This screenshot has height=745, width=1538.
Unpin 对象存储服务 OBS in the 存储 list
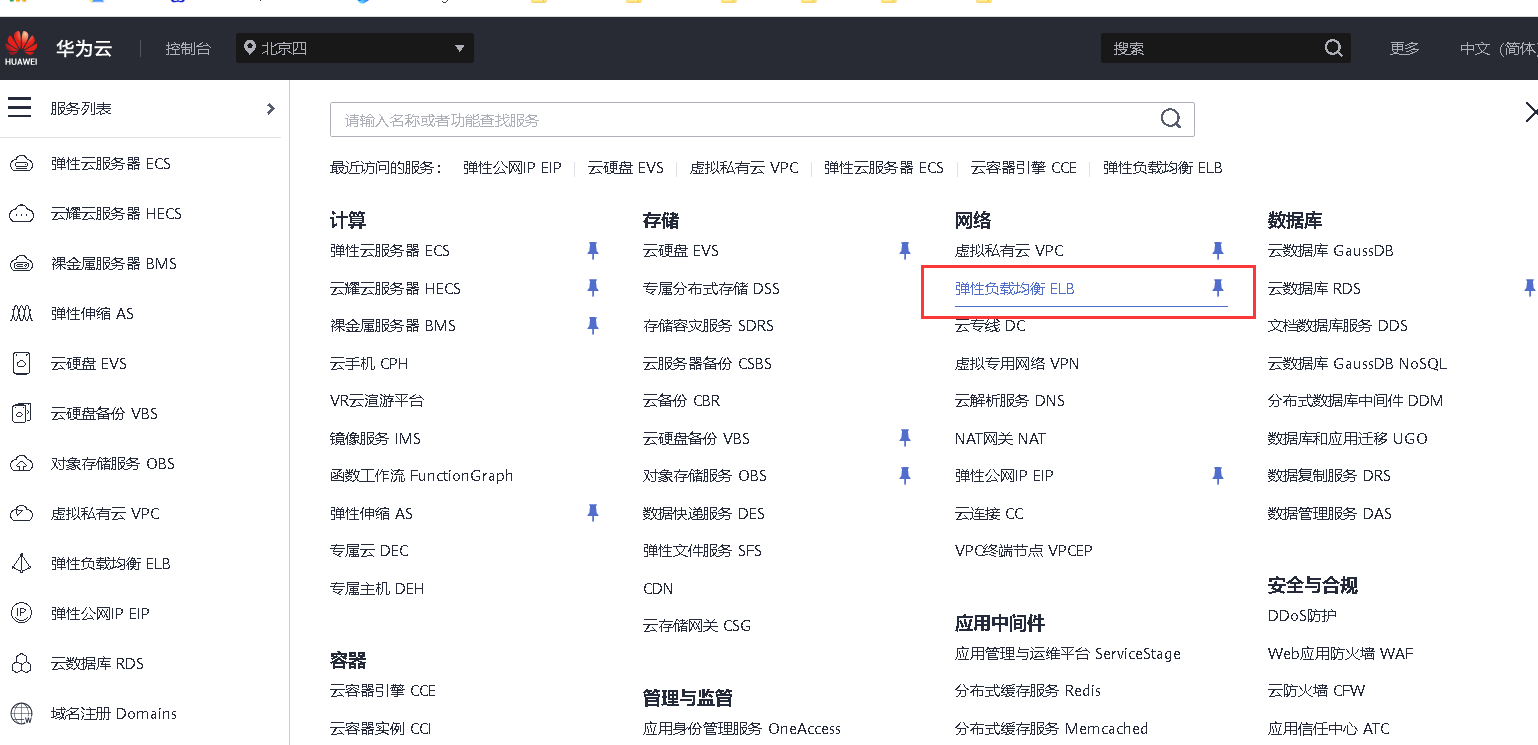[x=905, y=475]
